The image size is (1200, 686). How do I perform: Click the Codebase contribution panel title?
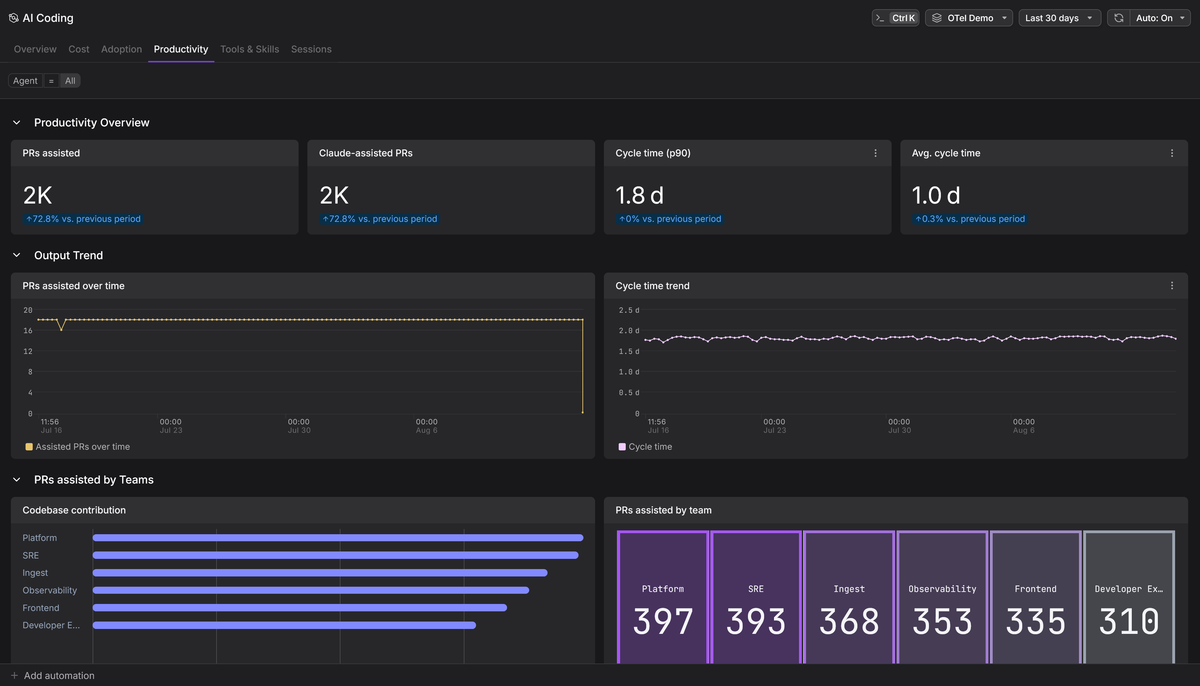pyautogui.click(x=74, y=510)
